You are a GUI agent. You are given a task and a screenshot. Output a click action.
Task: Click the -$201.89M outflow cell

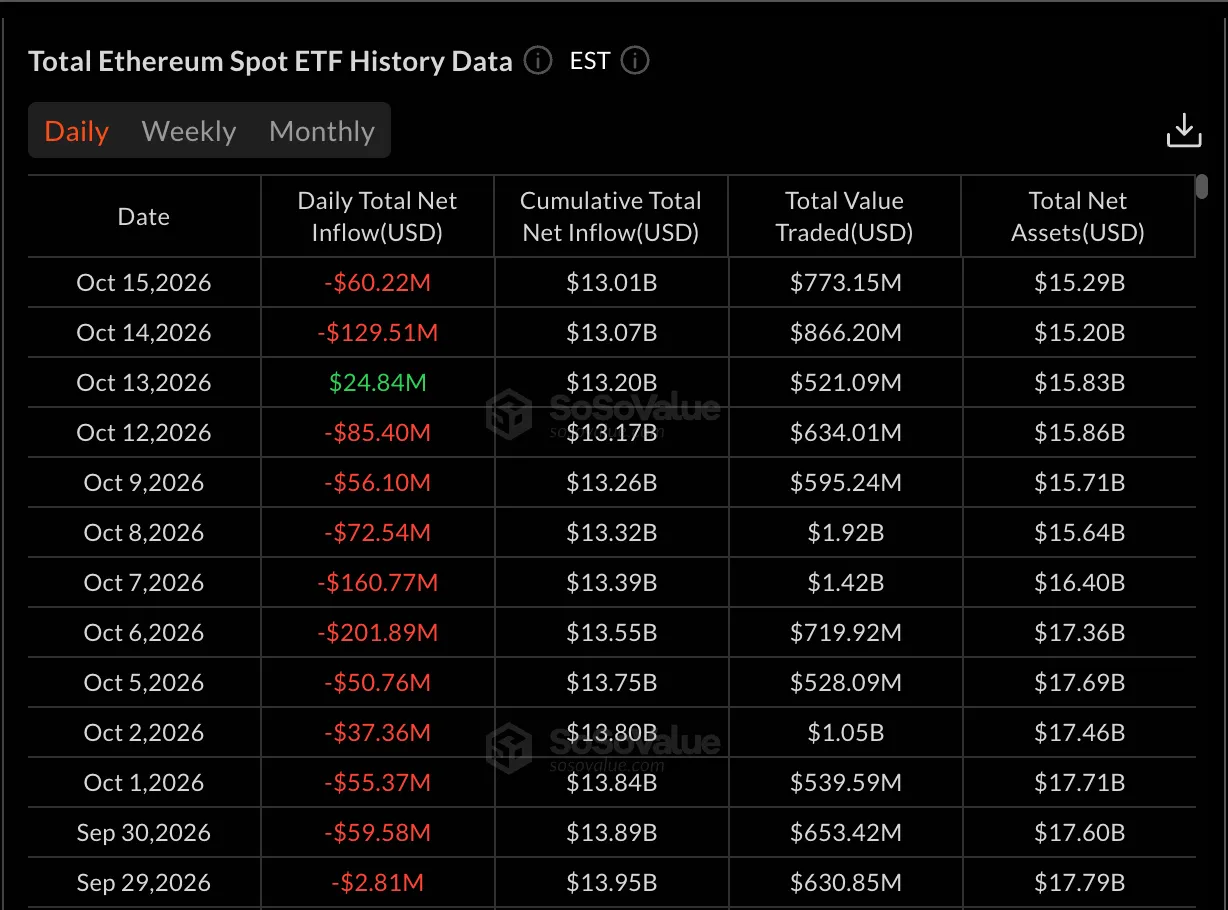point(377,633)
